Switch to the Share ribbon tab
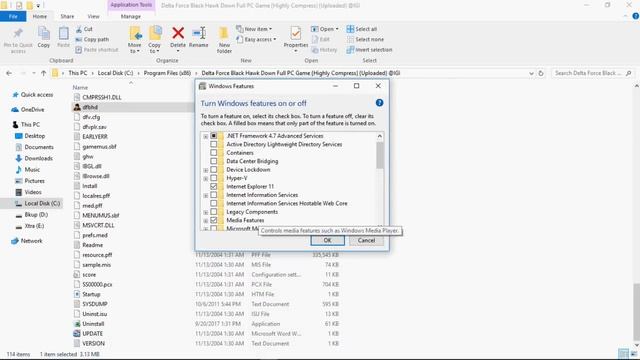 click(x=67, y=16)
